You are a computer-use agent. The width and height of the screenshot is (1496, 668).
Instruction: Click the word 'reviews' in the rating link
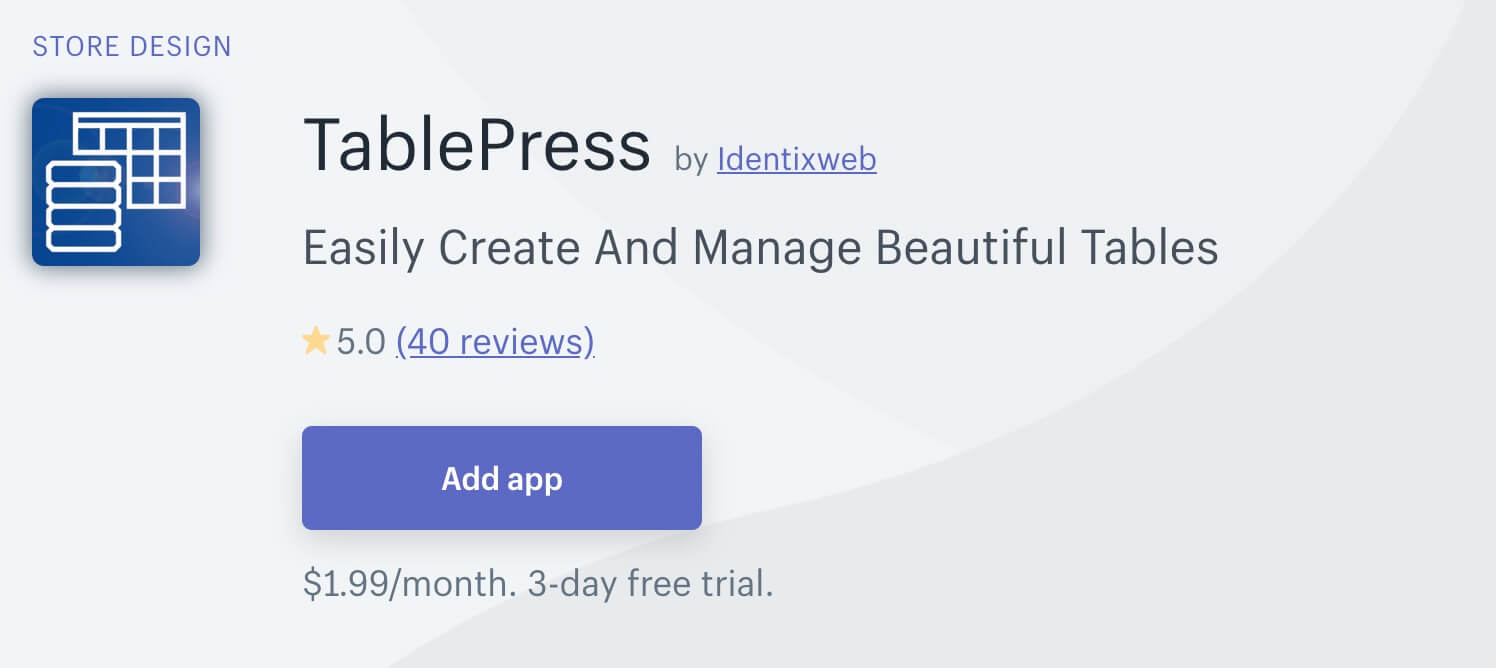click(527, 342)
